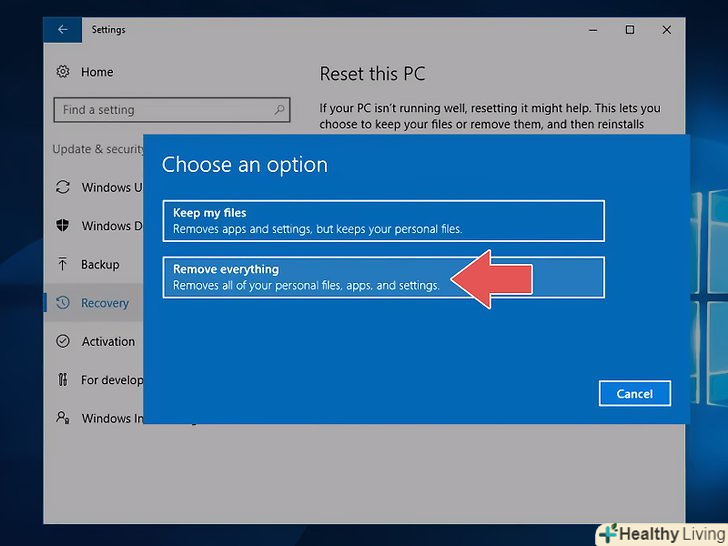The height and width of the screenshot is (546, 728).
Task: Open the Backup settings page
Action: coord(100,265)
